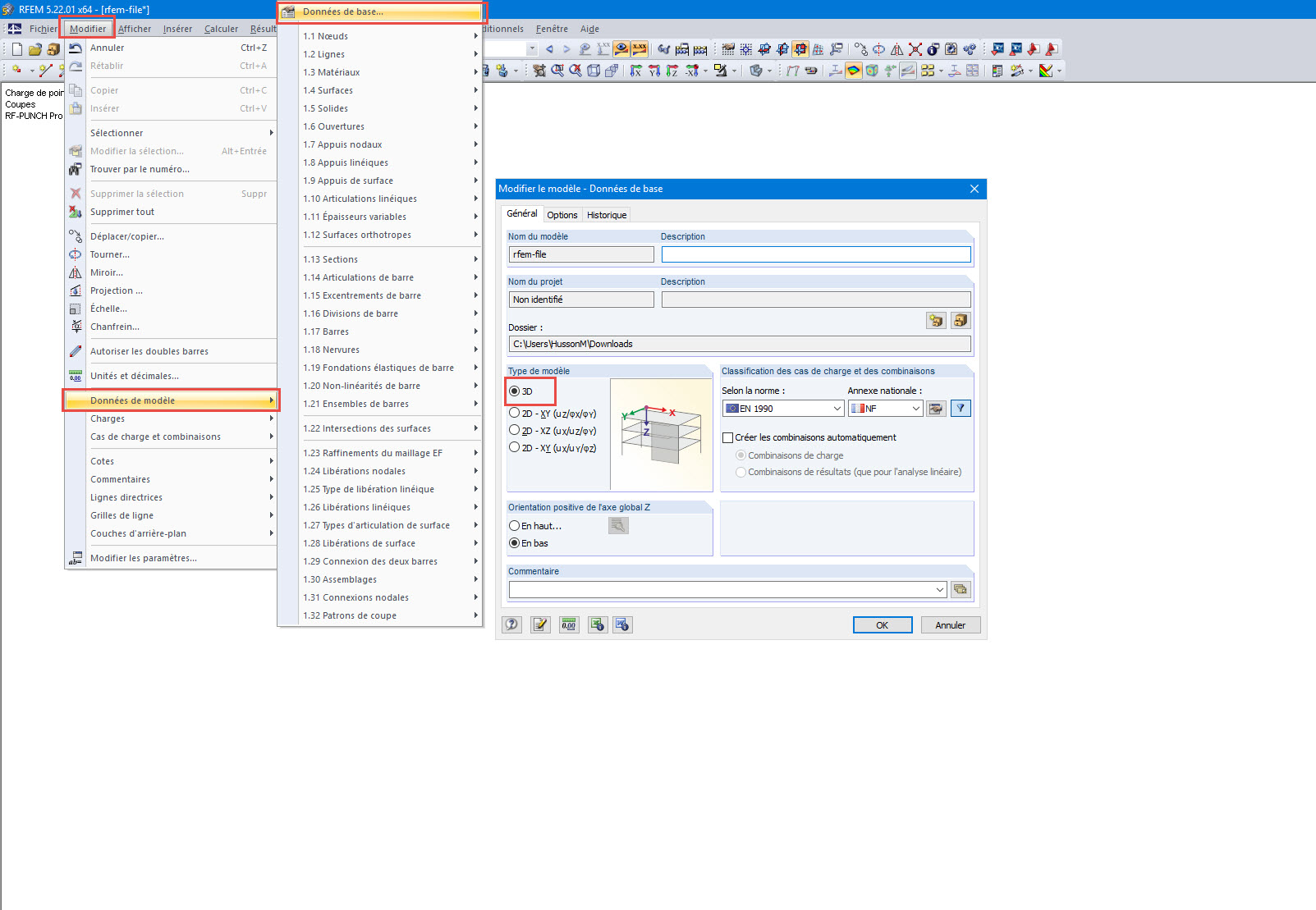This screenshot has width=1316, height=910.
Task: Expand the '1.13 Sections' submenu
Action: (x=390, y=259)
